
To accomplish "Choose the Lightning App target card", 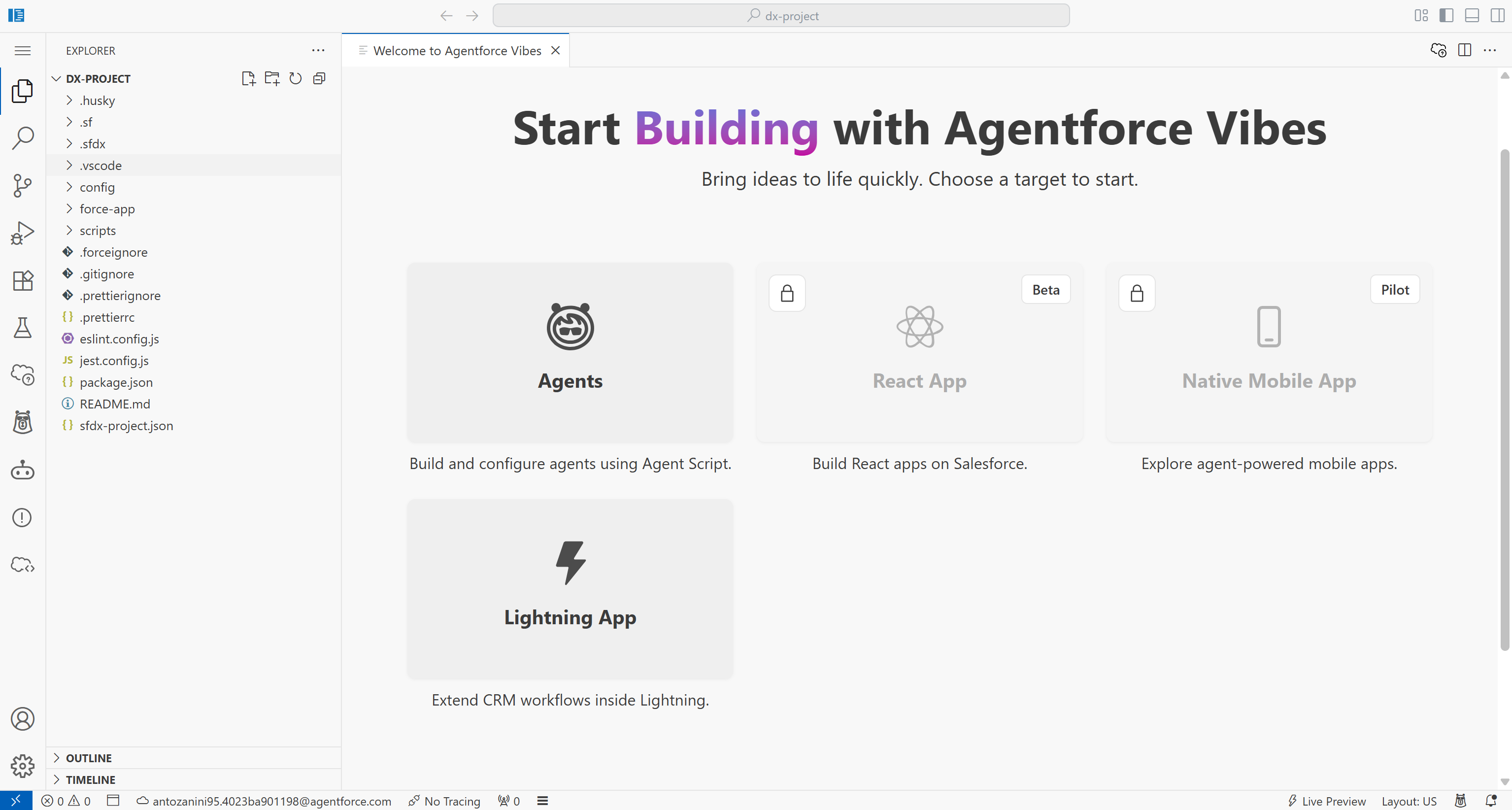I will (x=570, y=589).
